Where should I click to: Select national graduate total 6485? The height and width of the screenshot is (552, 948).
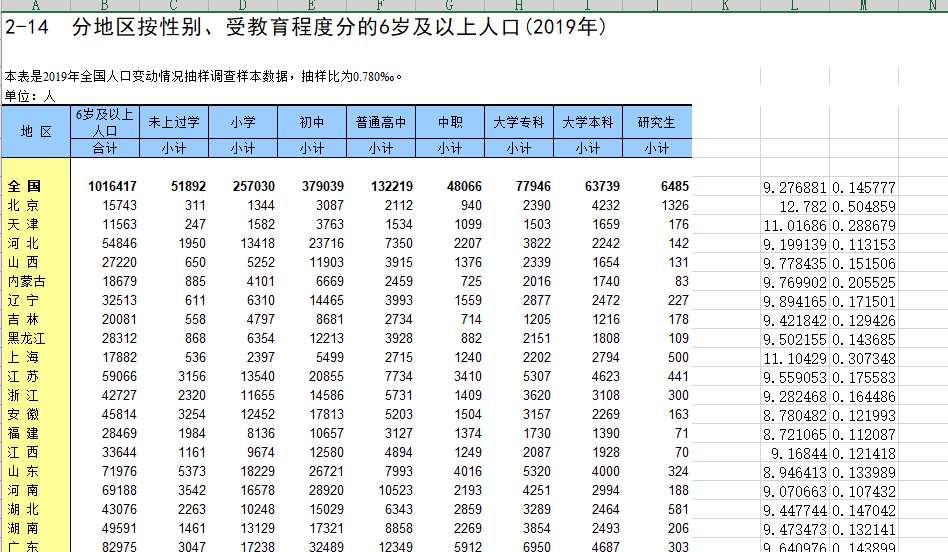pyautogui.click(x=675, y=186)
